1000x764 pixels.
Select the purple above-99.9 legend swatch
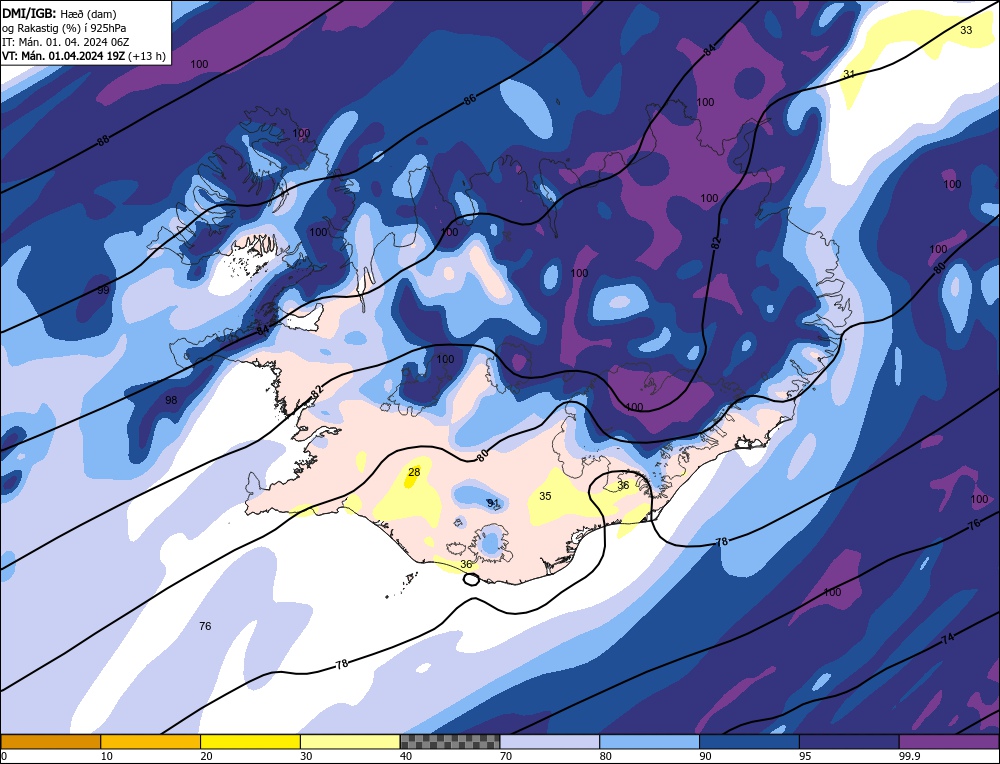[949, 741]
